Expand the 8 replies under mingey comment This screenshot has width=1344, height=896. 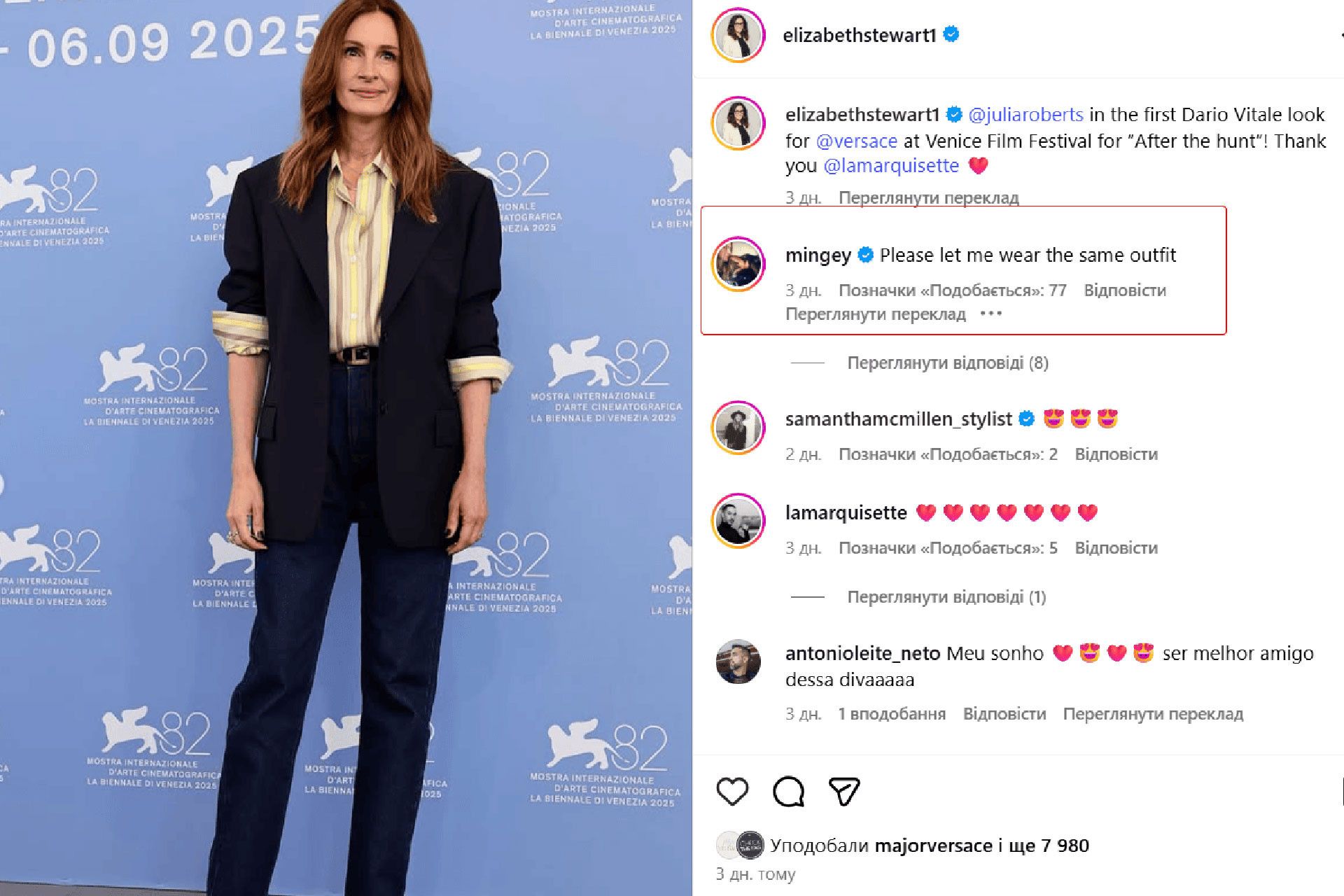pos(948,363)
